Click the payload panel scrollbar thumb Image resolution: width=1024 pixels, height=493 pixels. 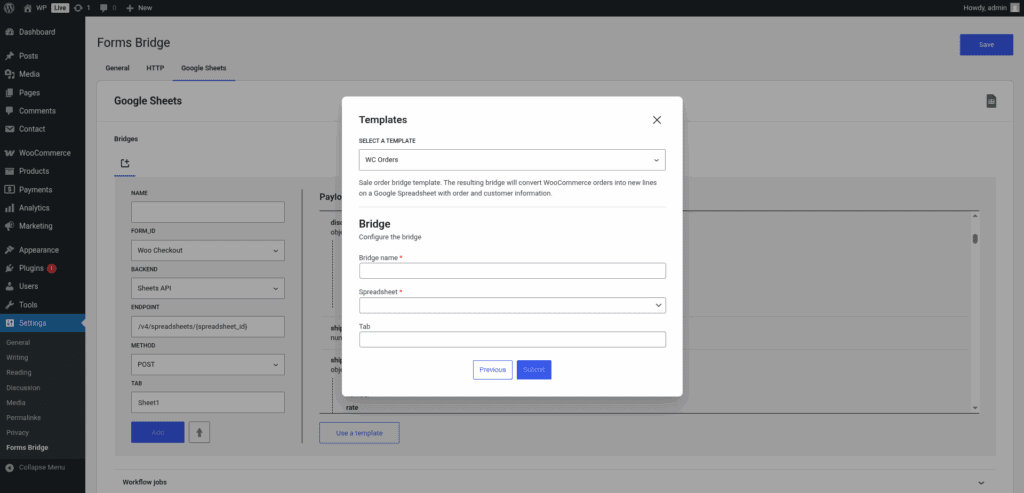[x=975, y=238]
